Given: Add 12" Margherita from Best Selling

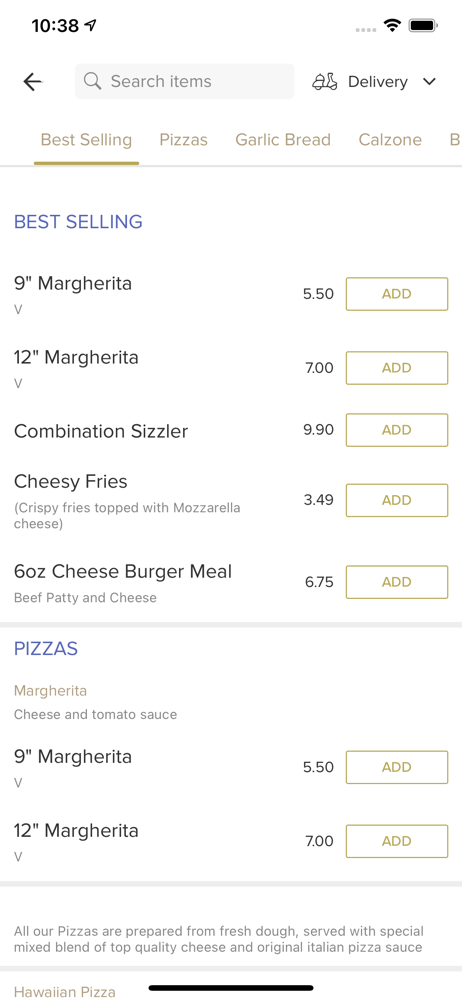Looking at the screenshot, I should [x=397, y=368].
